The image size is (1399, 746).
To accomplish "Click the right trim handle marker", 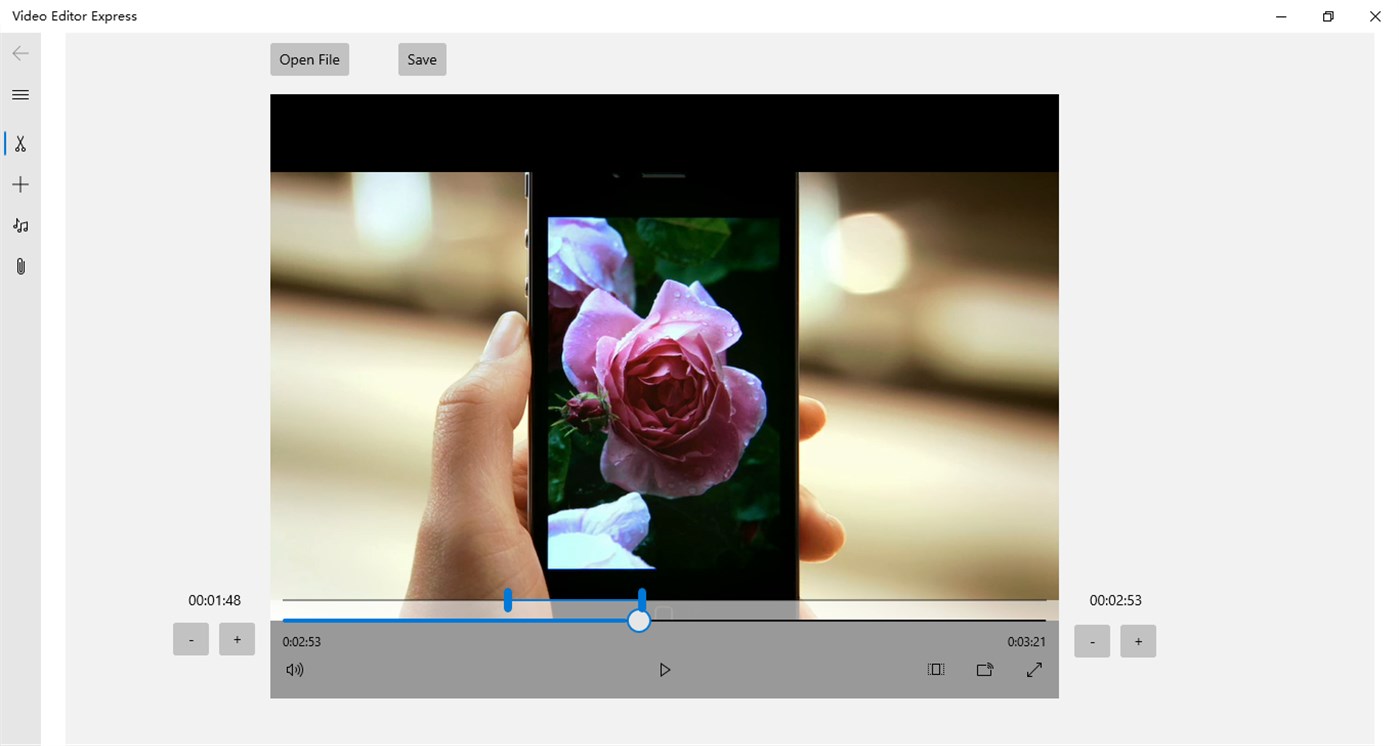I will pos(641,598).
